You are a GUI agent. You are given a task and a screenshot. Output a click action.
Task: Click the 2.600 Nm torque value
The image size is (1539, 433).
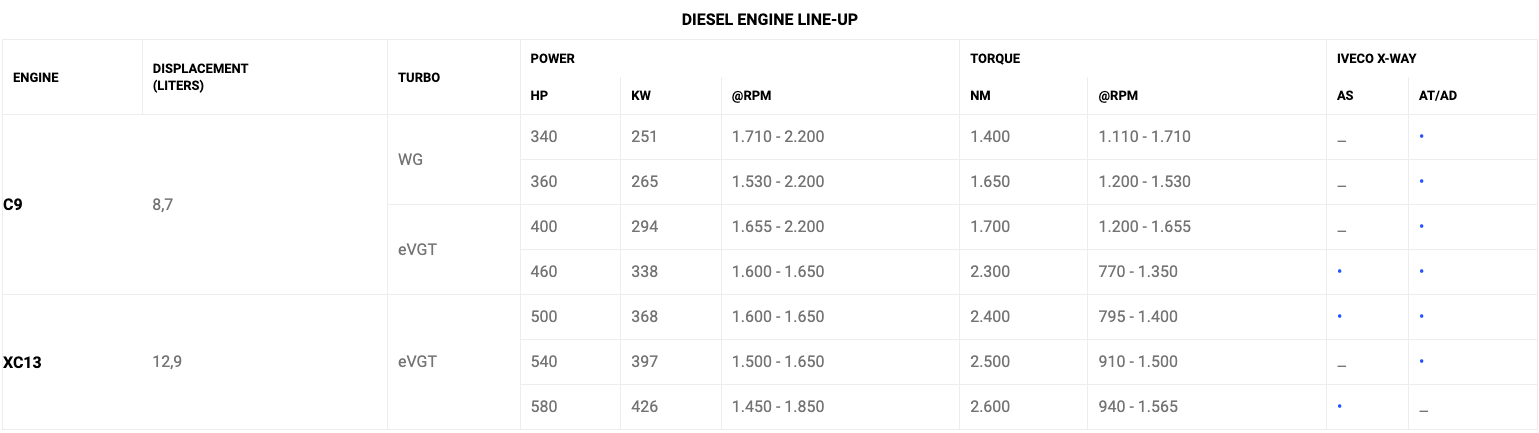[x=990, y=407]
